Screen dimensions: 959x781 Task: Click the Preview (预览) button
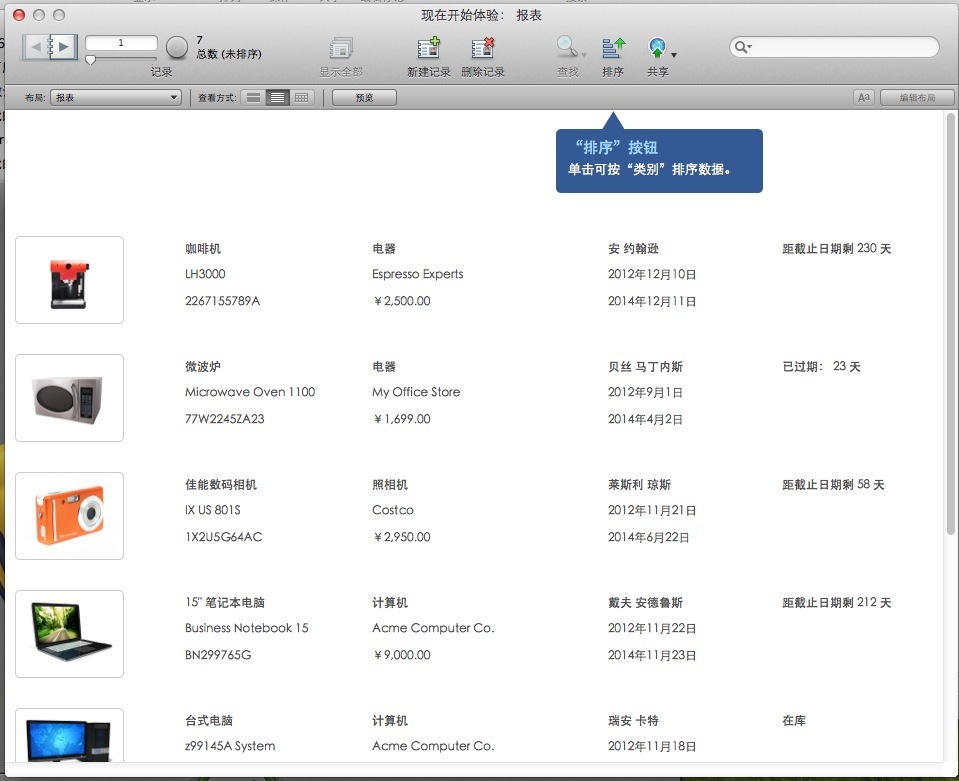click(x=364, y=98)
